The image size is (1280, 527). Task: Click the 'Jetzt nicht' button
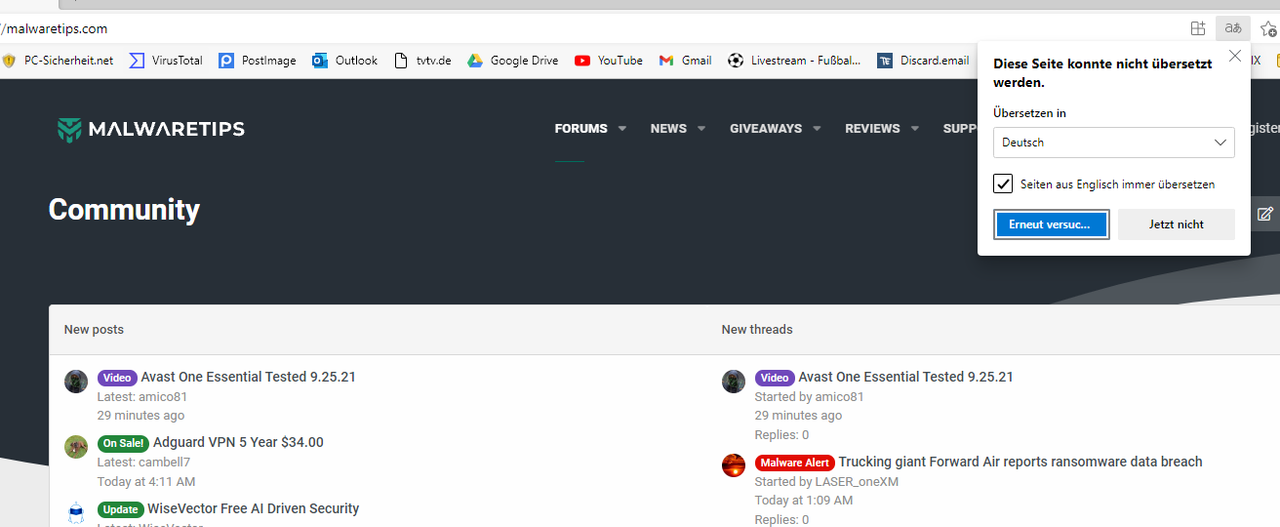[1176, 224]
